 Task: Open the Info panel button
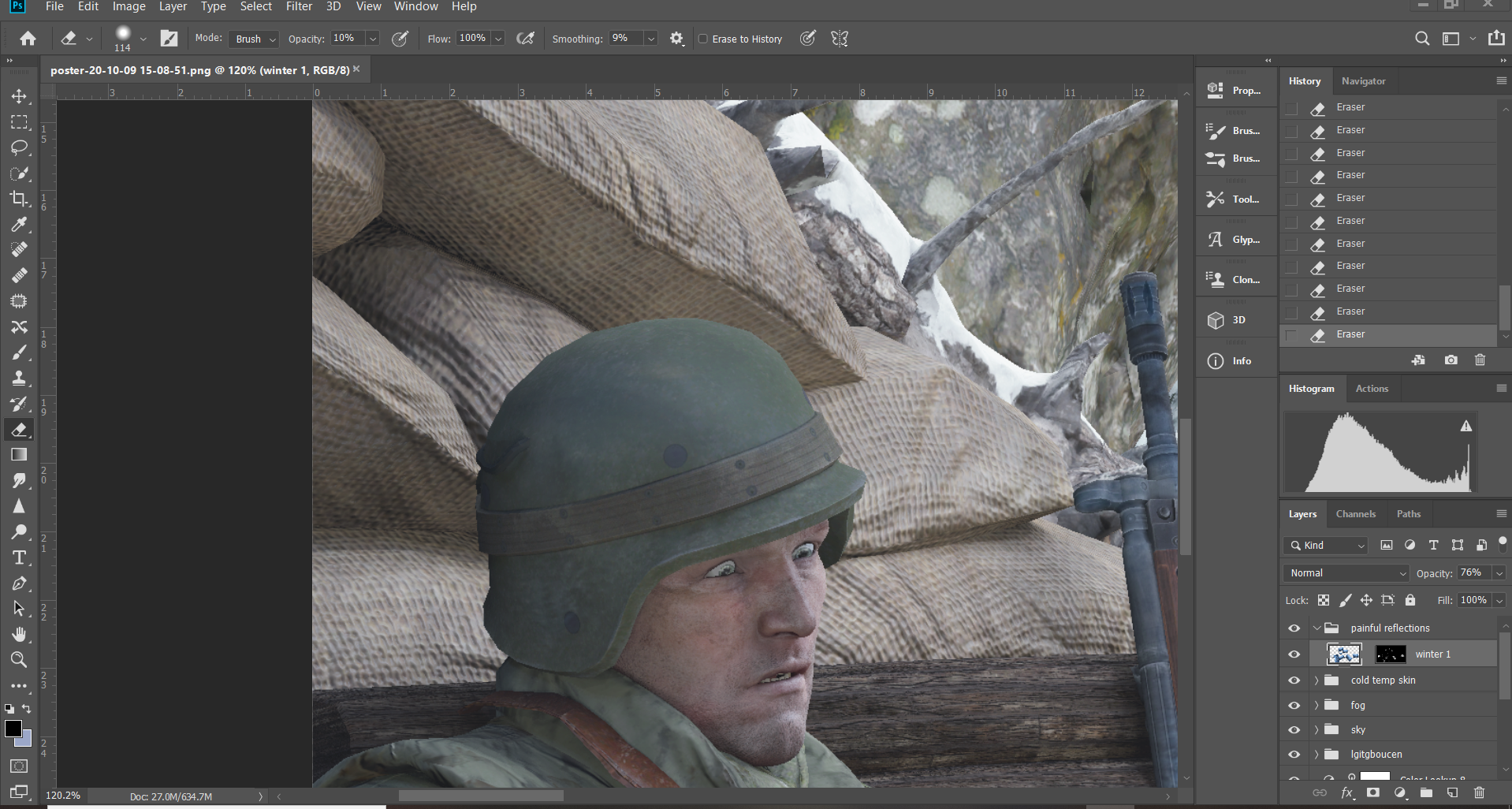point(1235,361)
